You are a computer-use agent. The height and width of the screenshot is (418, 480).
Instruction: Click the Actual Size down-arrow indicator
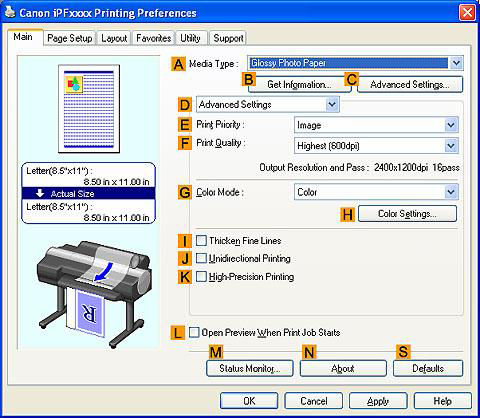[x=40, y=193]
